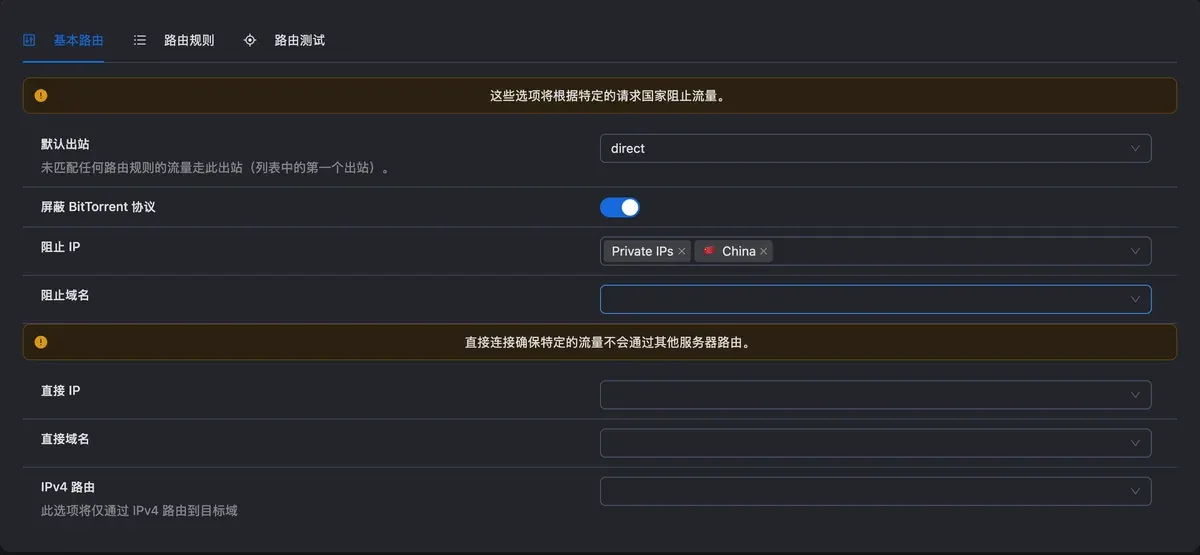
Task: Click the 直接 IP label
Action: [61, 390]
